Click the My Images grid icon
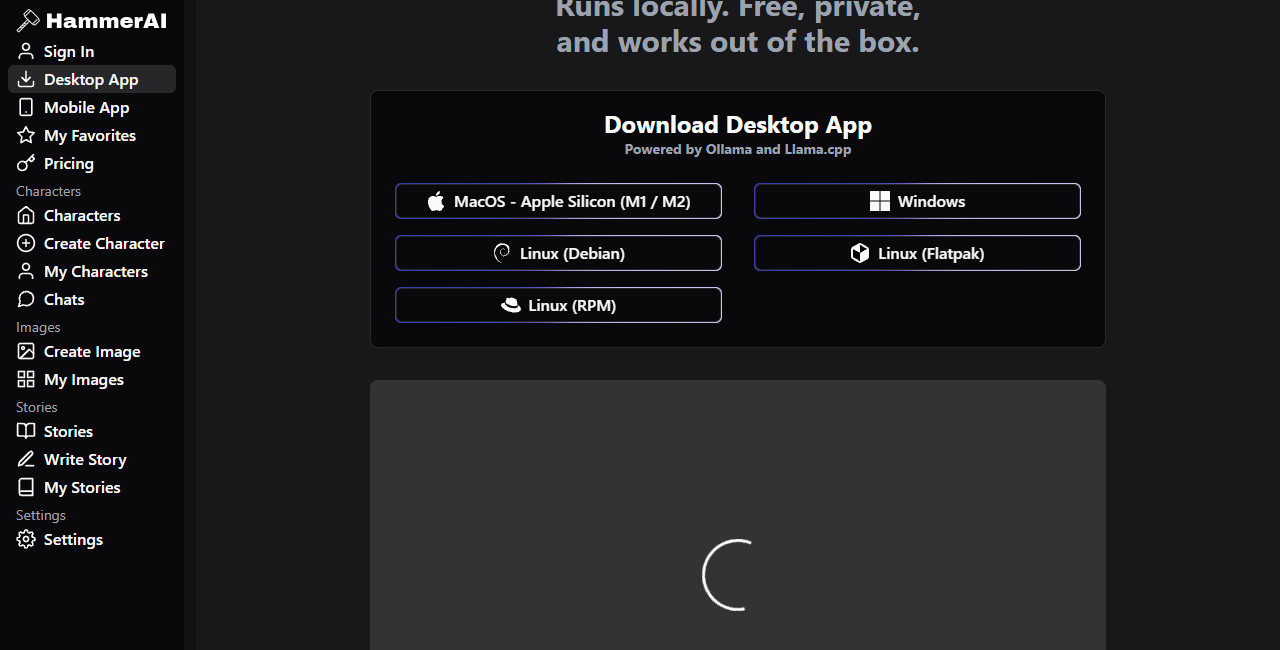Screen dimensions: 1280x650 (26, 379)
